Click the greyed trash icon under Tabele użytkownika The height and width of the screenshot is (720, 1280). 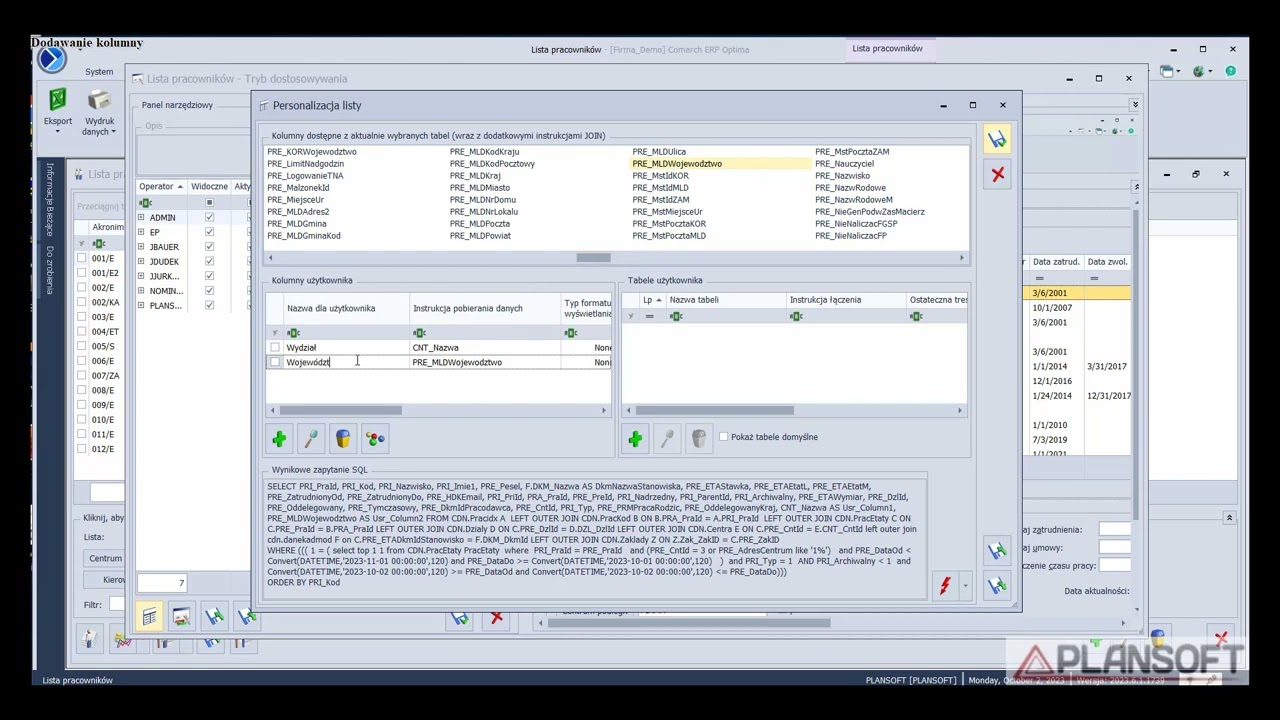point(699,438)
